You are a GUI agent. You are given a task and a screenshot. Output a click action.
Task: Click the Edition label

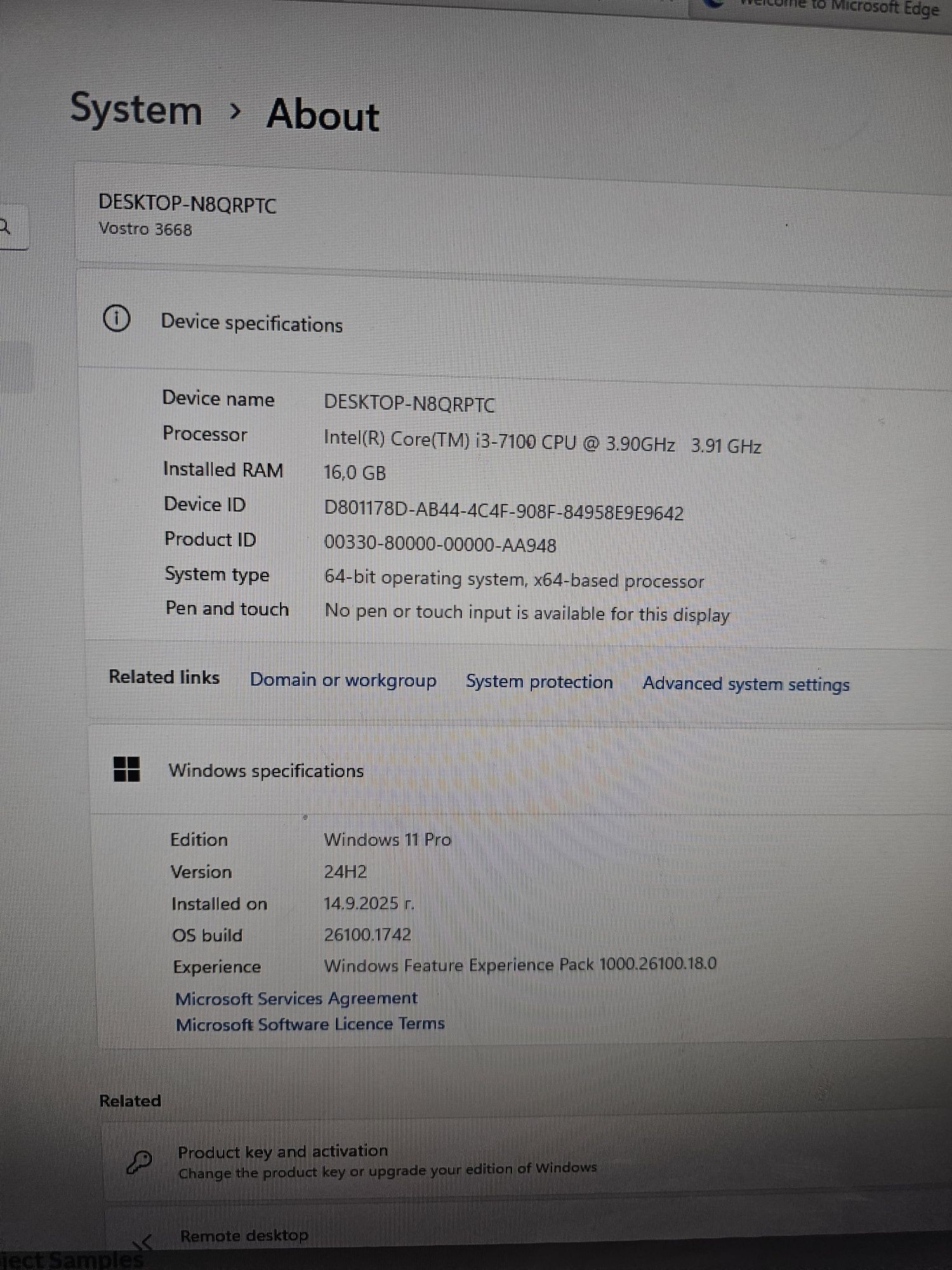199,839
